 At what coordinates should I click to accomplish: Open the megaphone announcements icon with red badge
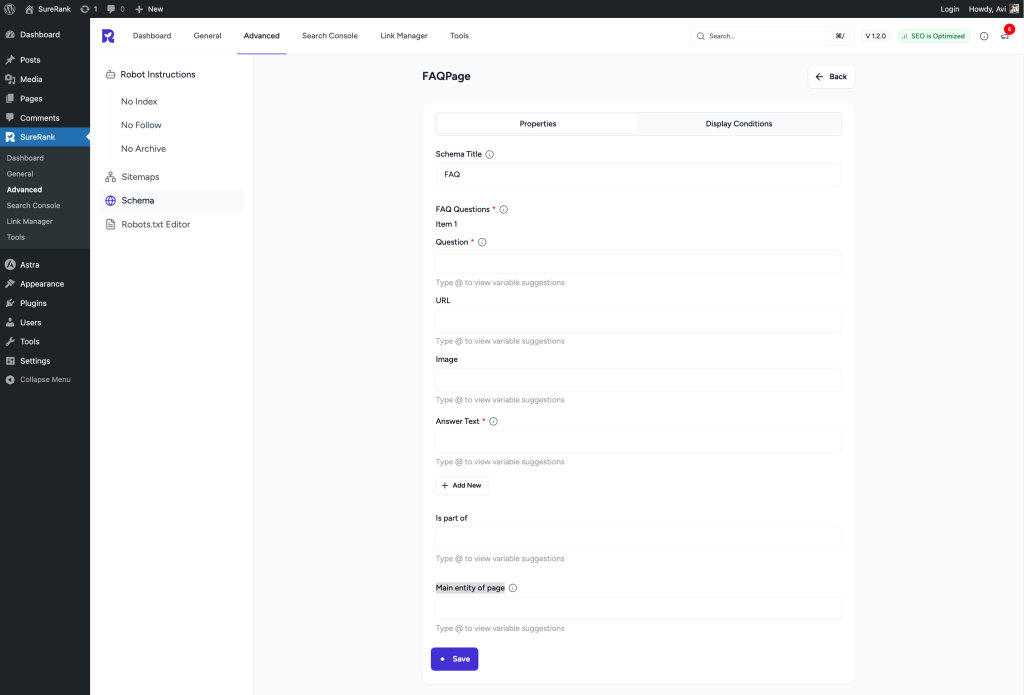pyautogui.click(x=1004, y=35)
